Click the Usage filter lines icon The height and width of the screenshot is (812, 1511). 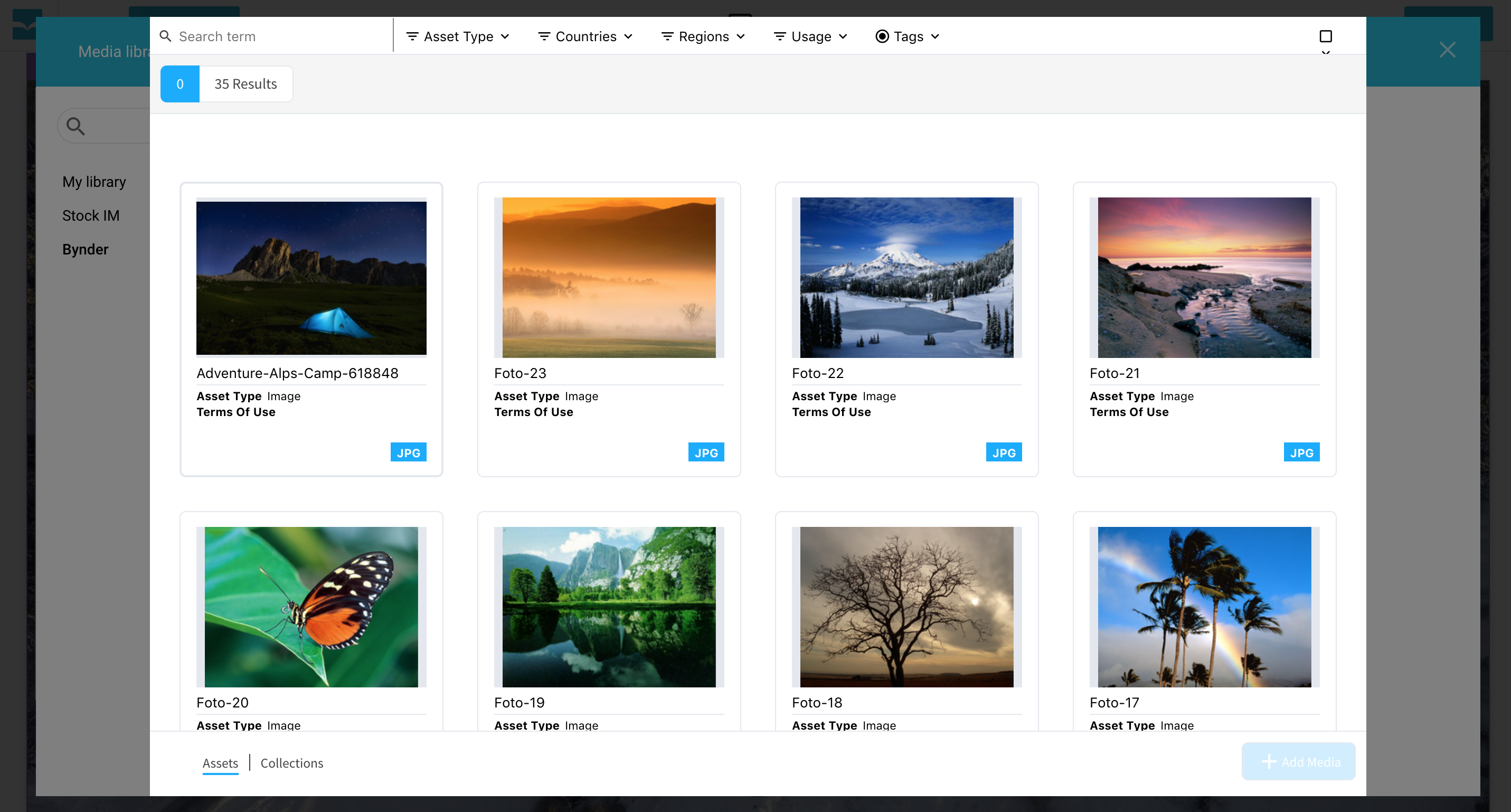coord(780,36)
